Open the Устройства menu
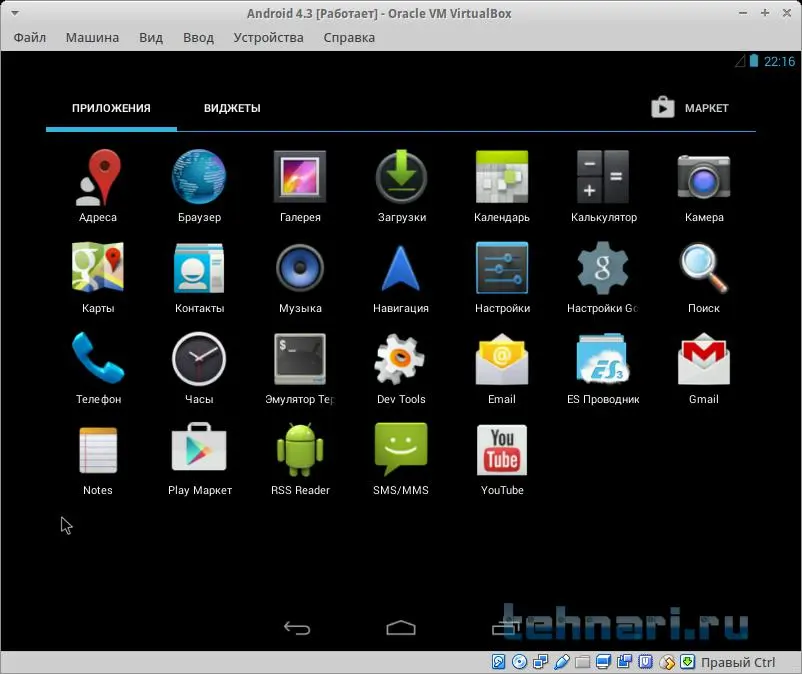Viewport: 802px width, 674px height. coord(268,37)
